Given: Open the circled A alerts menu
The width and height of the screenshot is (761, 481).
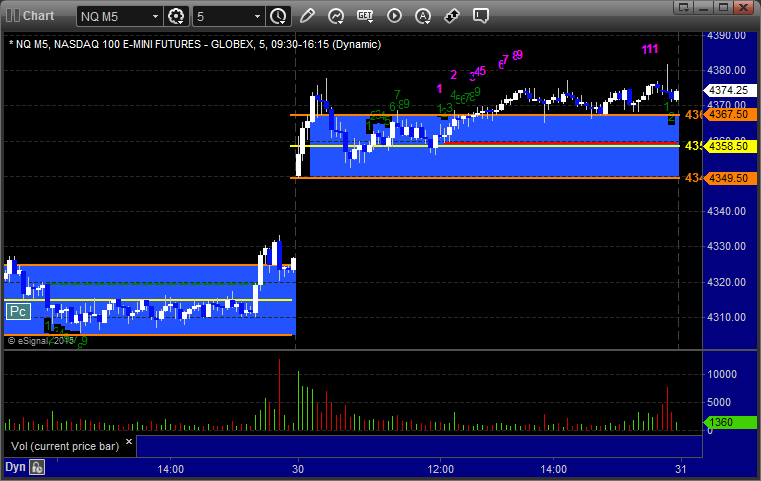Looking at the screenshot, I should pos(423,16).
